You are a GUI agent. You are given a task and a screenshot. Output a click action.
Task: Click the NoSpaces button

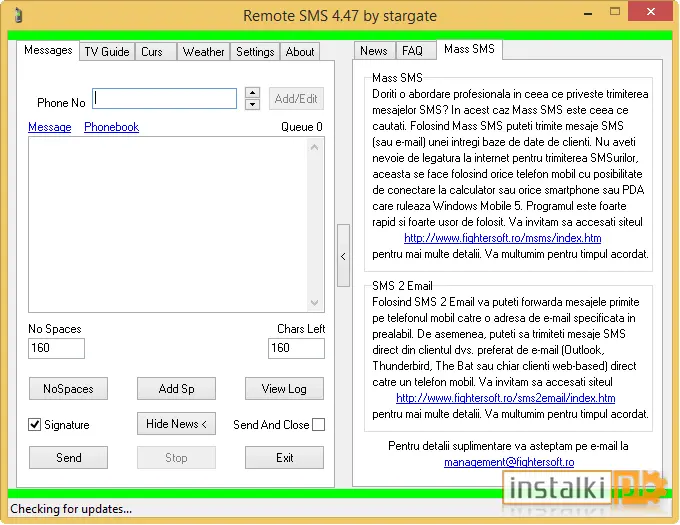[x=69, y=388]
